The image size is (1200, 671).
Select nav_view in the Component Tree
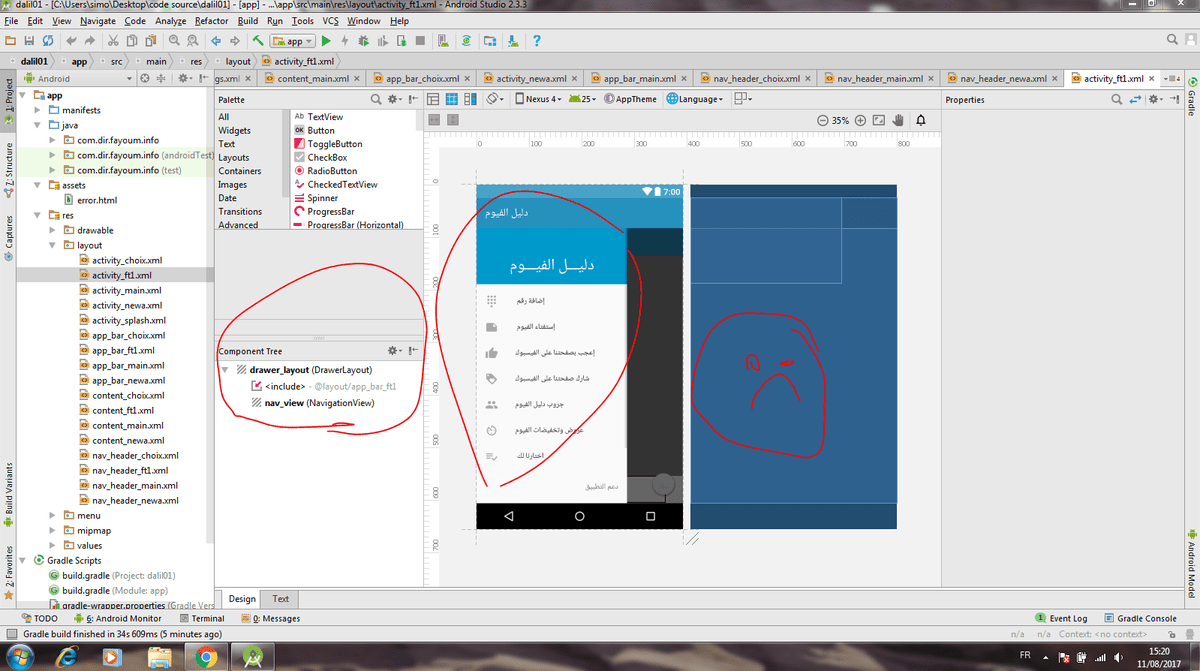(x=285, y=403)
